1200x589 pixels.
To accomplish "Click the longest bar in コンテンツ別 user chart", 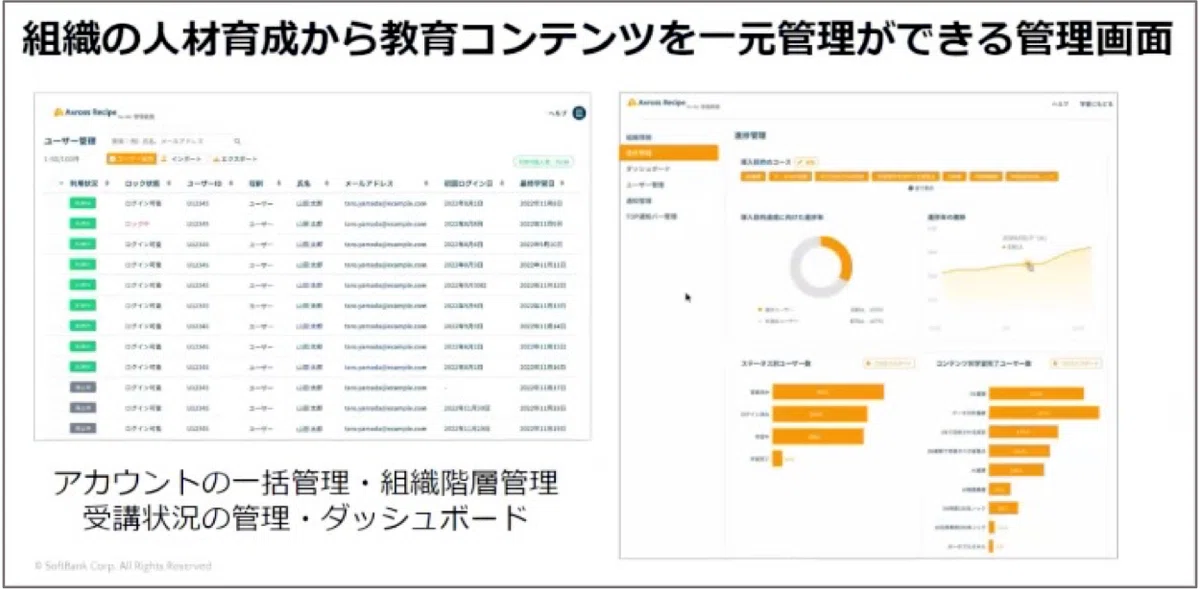I will point(1043,412).
